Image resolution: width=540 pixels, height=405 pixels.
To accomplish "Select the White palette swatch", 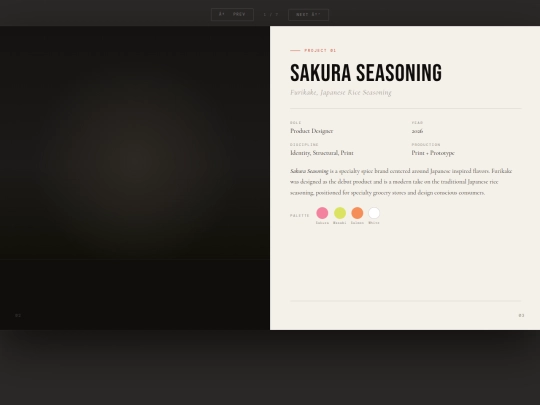I will 374,213.
